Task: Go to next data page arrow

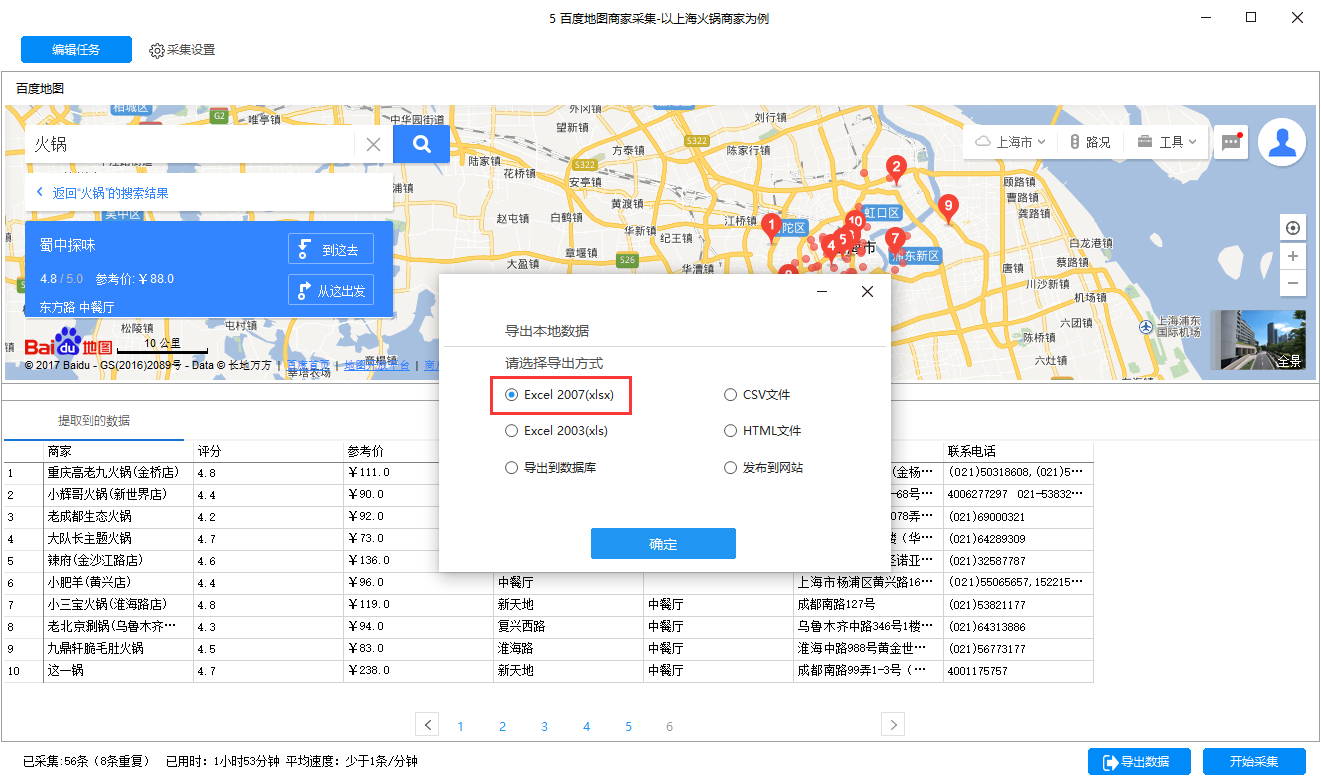Action: coord(893,725)
